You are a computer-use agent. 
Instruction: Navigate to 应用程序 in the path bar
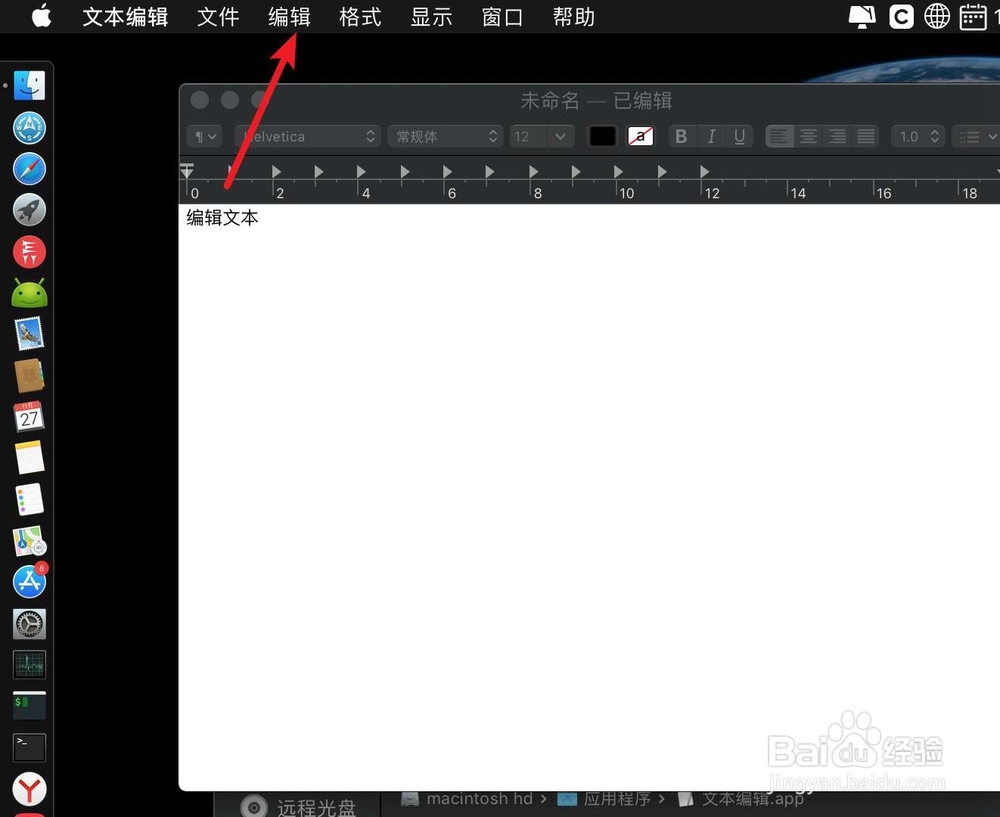[620, 799]
